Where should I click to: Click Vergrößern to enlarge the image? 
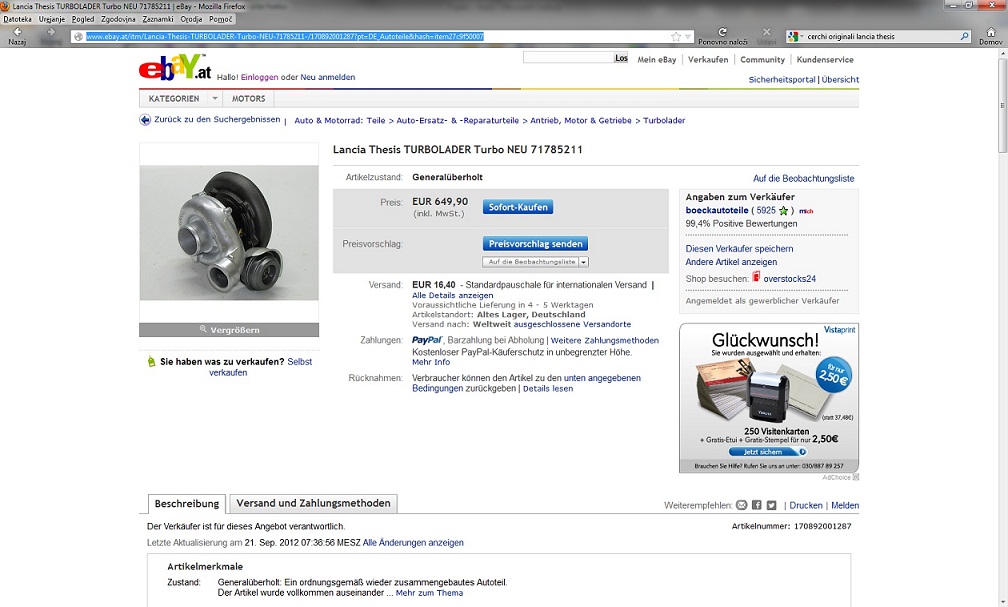coord(229,330)
